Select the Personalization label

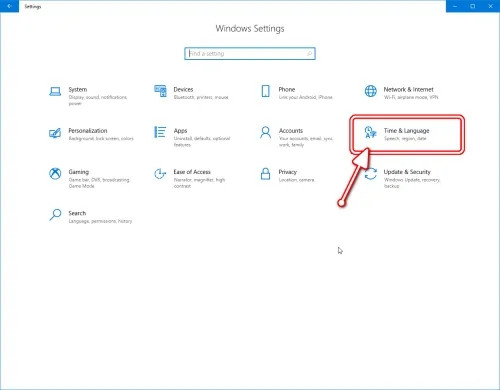(88, 131)
